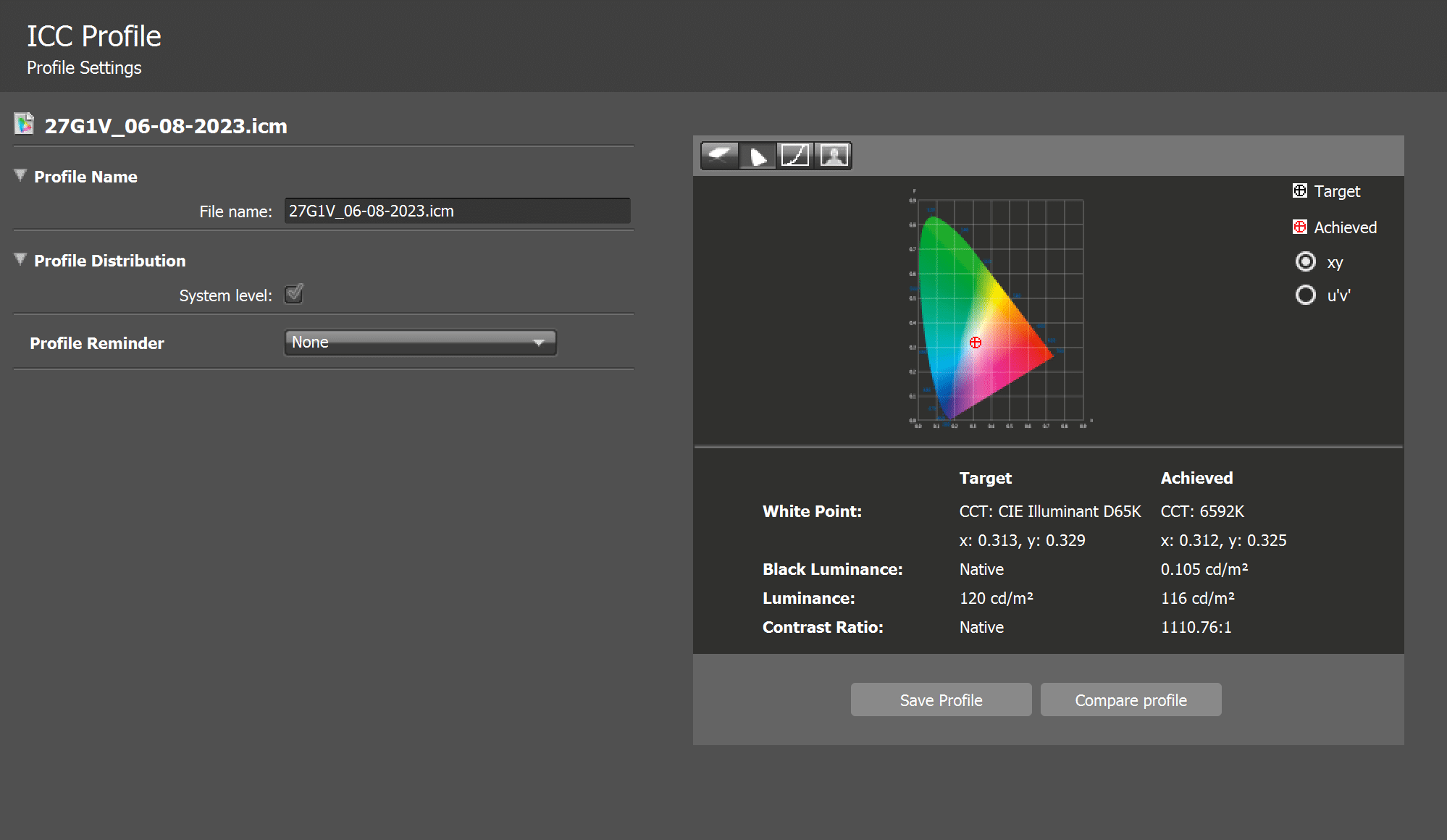This screenshot has height=840, width=1447.
Task: Click the ICC Profile heading
Action: (x=93, y=36)
